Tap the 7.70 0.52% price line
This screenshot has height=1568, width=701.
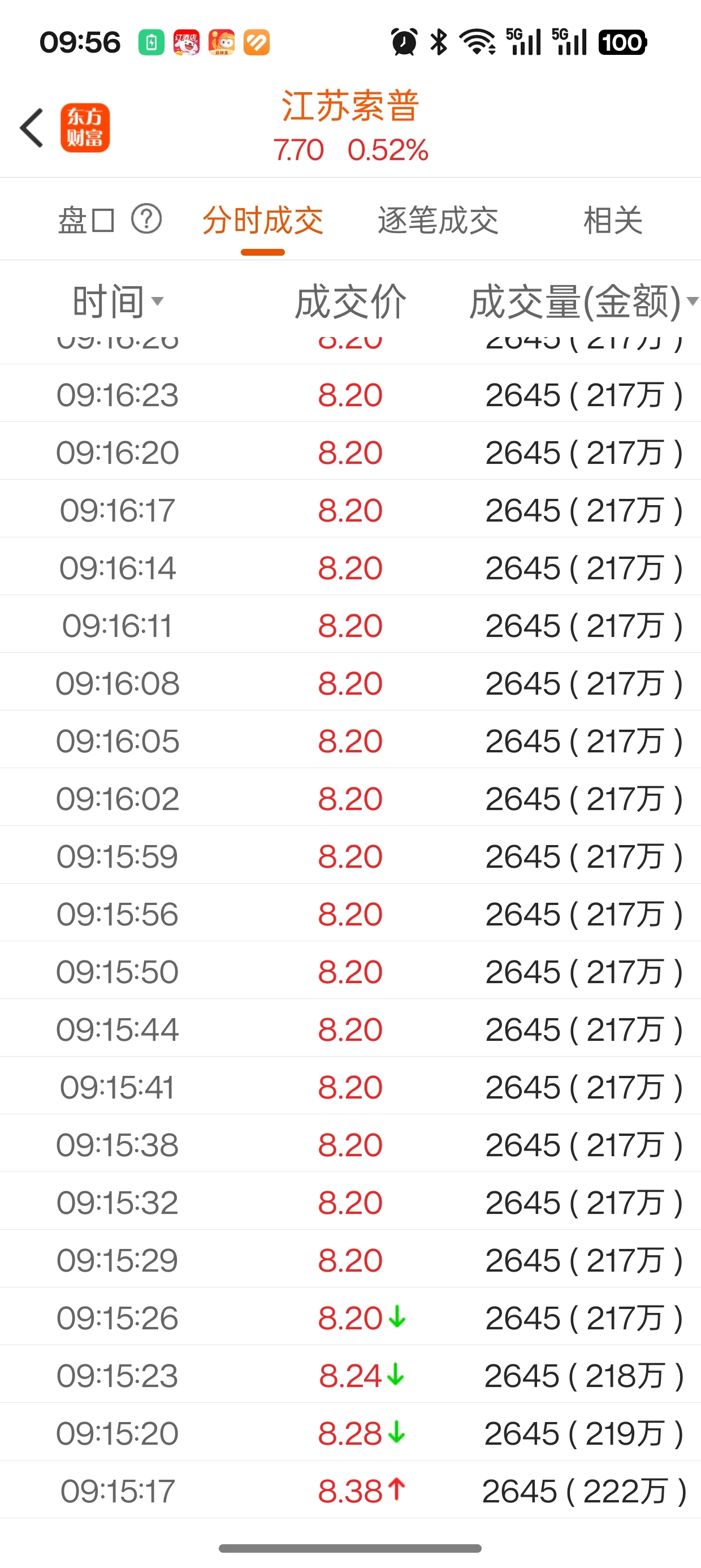350,150
